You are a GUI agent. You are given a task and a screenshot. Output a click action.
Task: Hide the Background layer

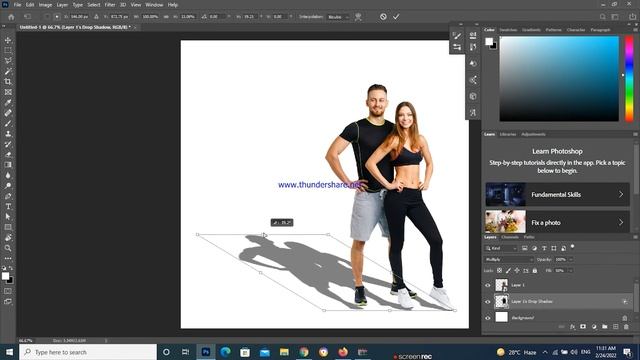tap(487, 318)
